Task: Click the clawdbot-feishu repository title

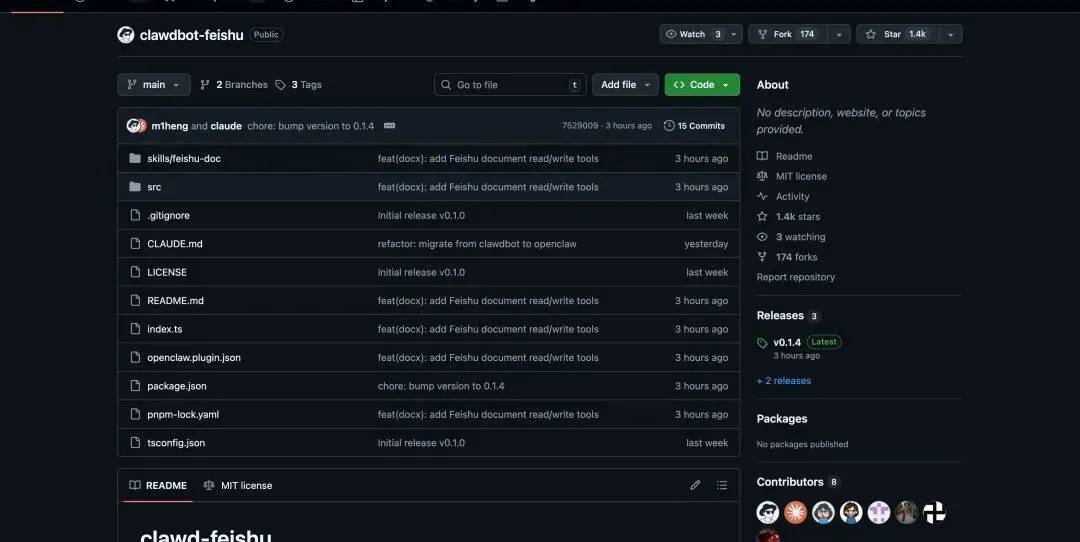Action: point(191,35)
